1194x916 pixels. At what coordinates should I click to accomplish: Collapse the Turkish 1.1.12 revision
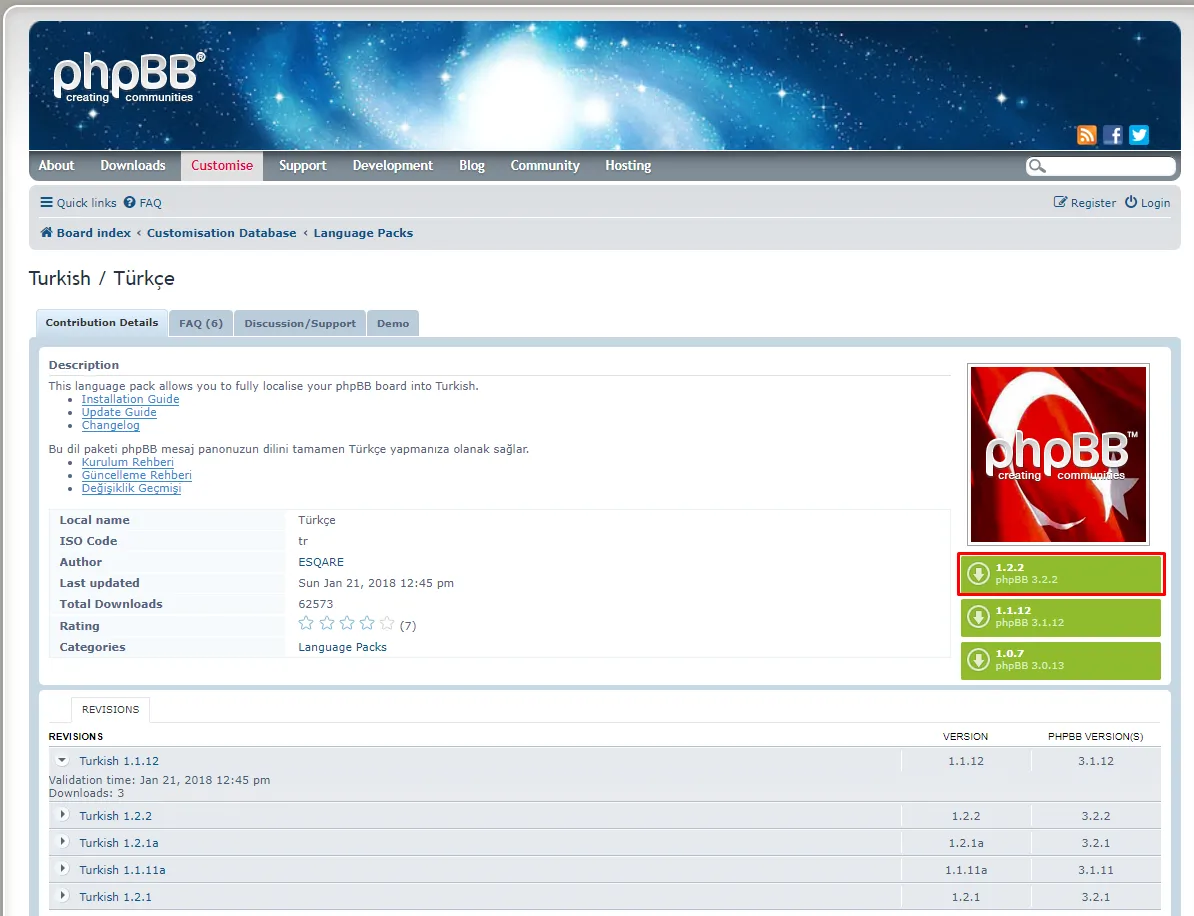(62, 761)
